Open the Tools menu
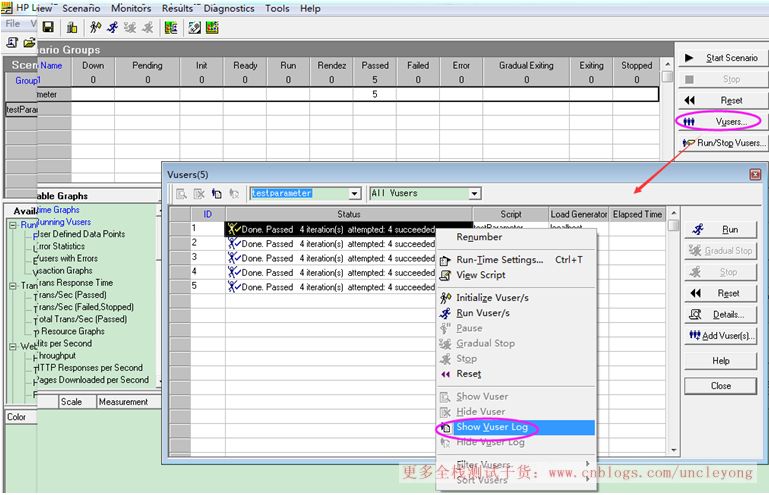Screen dimensions: 769x495 pos(277,8)
